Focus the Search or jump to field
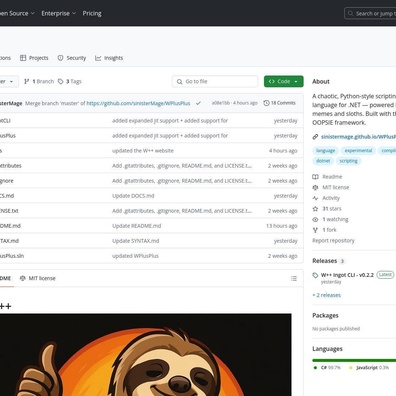This screenshot has height=396, width=396. [x=370, y=13]
